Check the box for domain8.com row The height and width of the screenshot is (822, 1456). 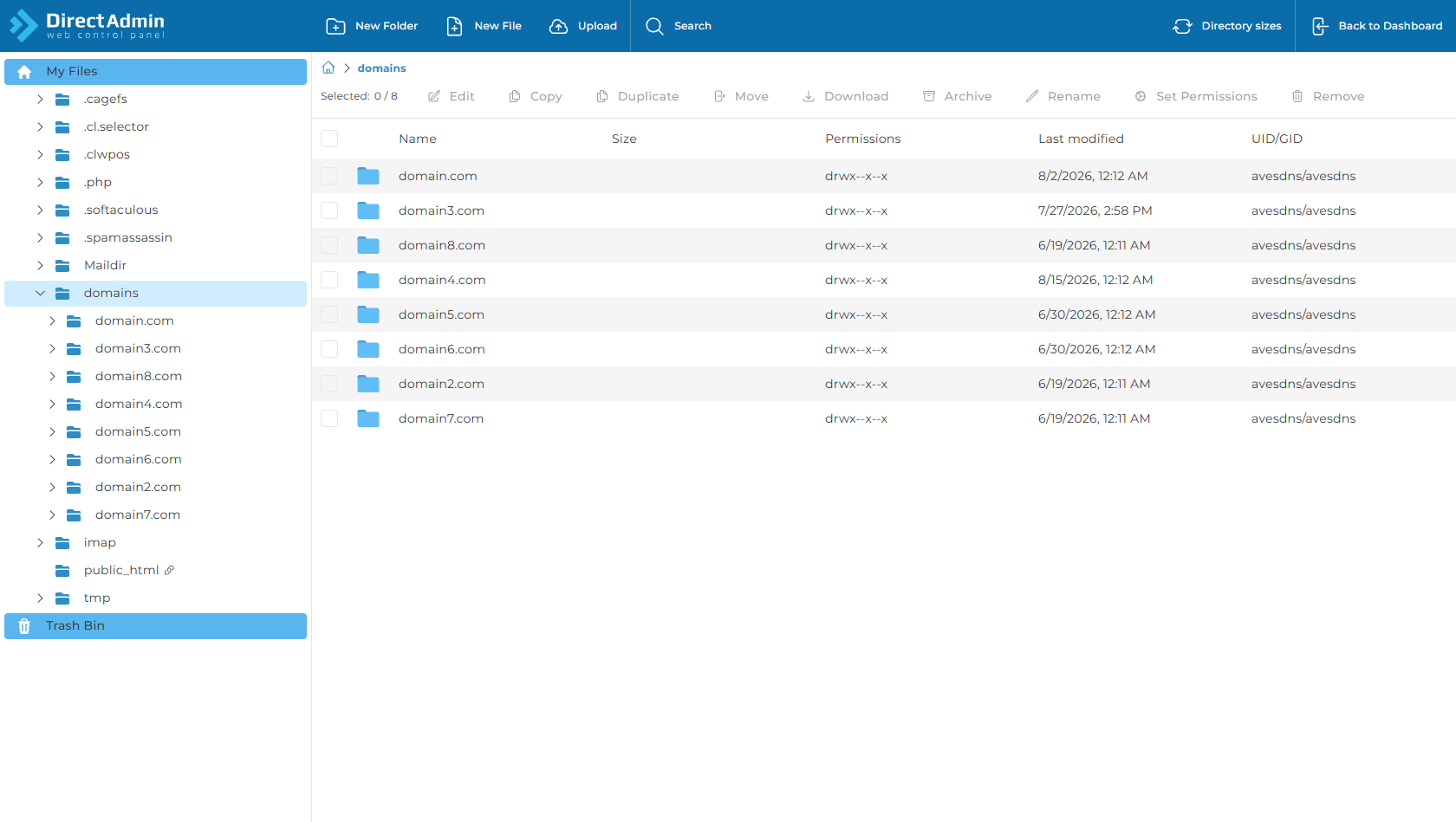[x=329, y=245]
